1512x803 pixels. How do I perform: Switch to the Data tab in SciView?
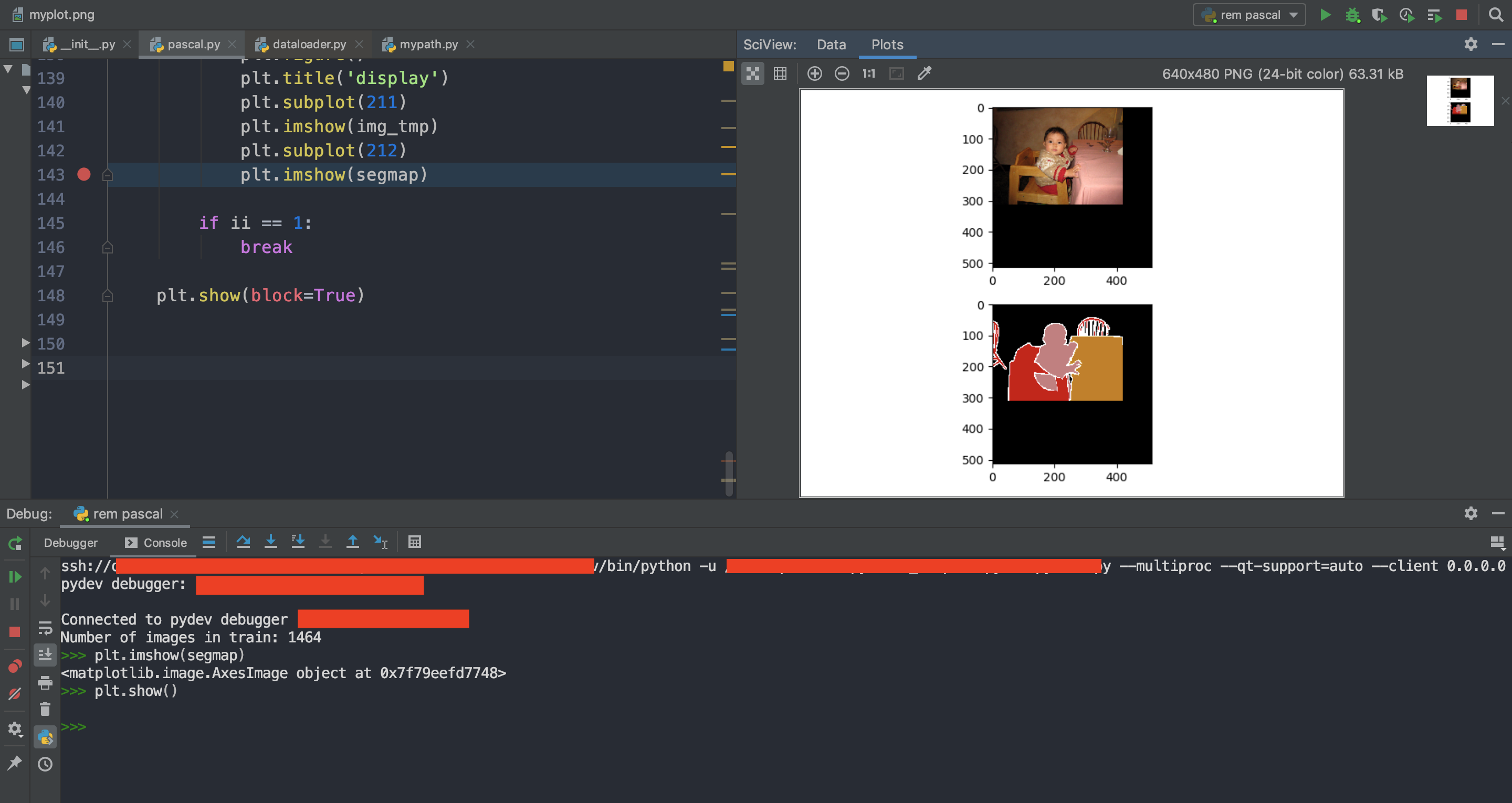[831, 45]
